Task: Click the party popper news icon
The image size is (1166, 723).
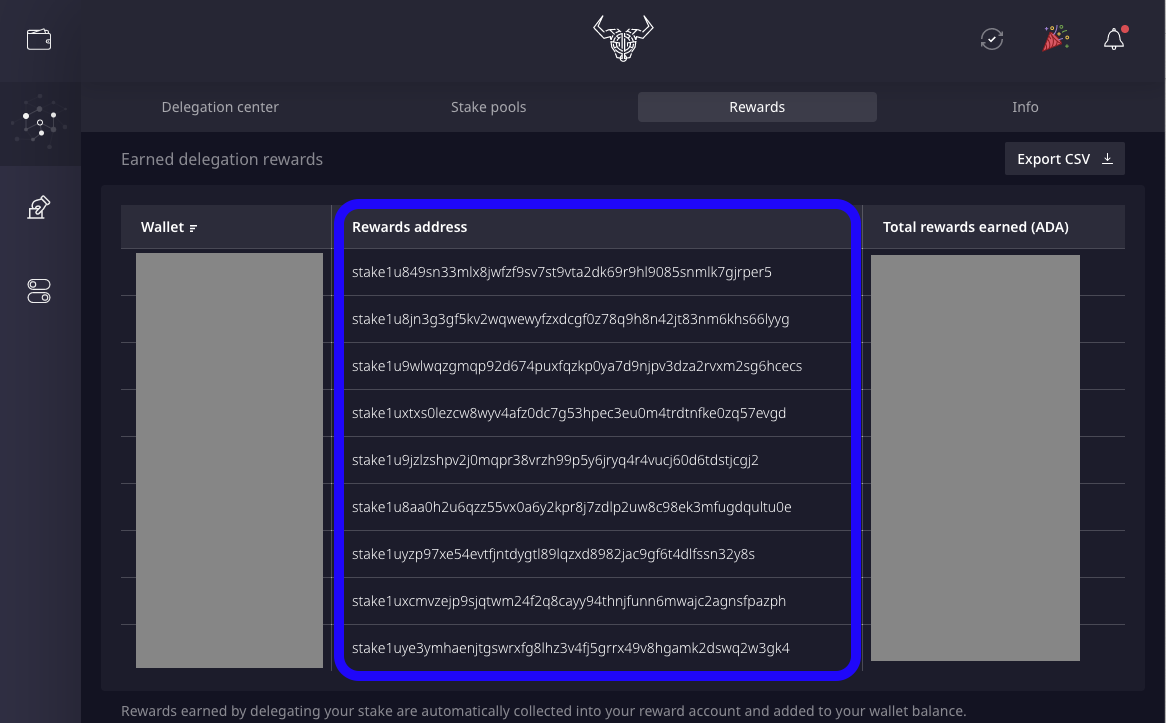Action: click(1055, 39)
